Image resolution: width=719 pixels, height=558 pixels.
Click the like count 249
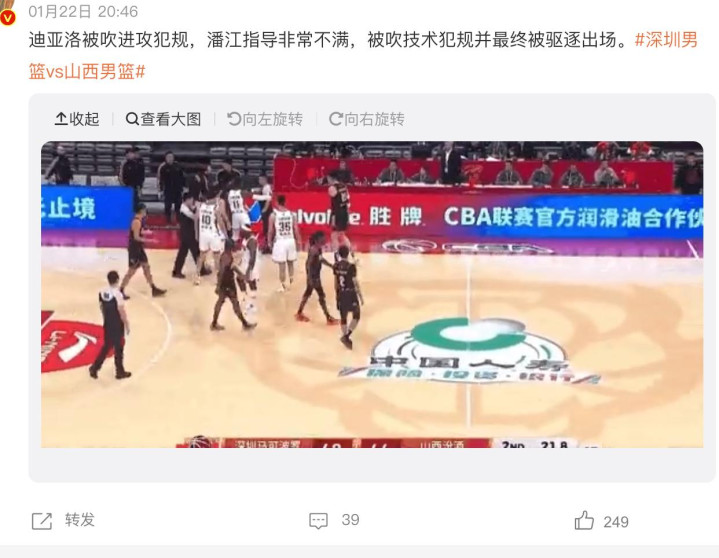616,522
